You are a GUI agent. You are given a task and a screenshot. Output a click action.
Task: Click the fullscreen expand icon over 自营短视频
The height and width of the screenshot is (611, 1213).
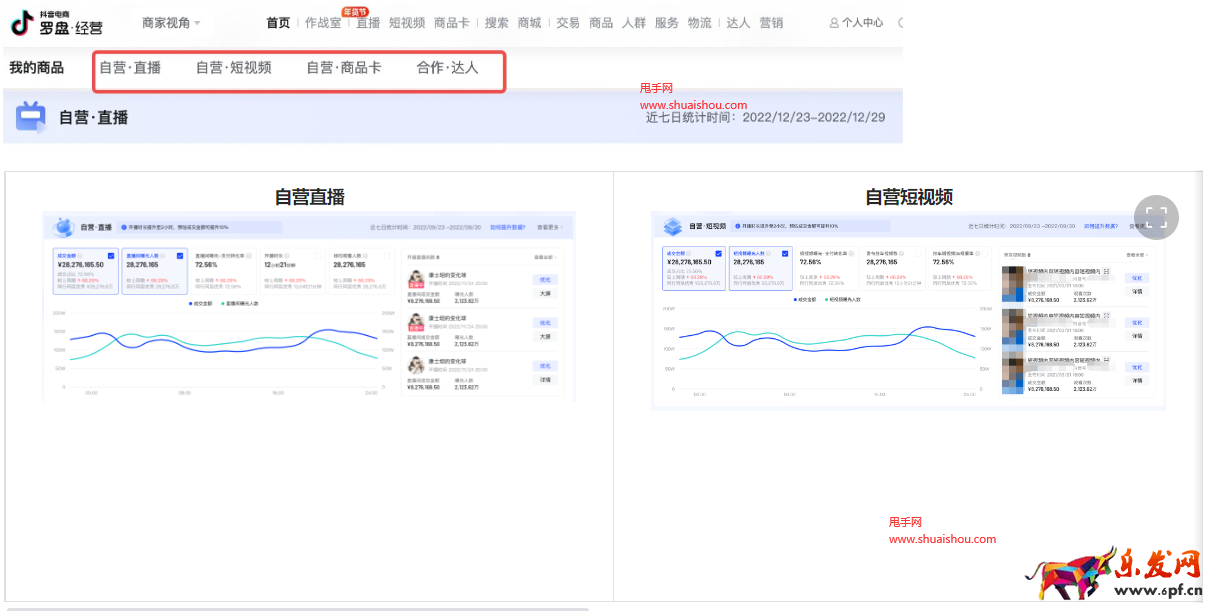[1156, 217]
